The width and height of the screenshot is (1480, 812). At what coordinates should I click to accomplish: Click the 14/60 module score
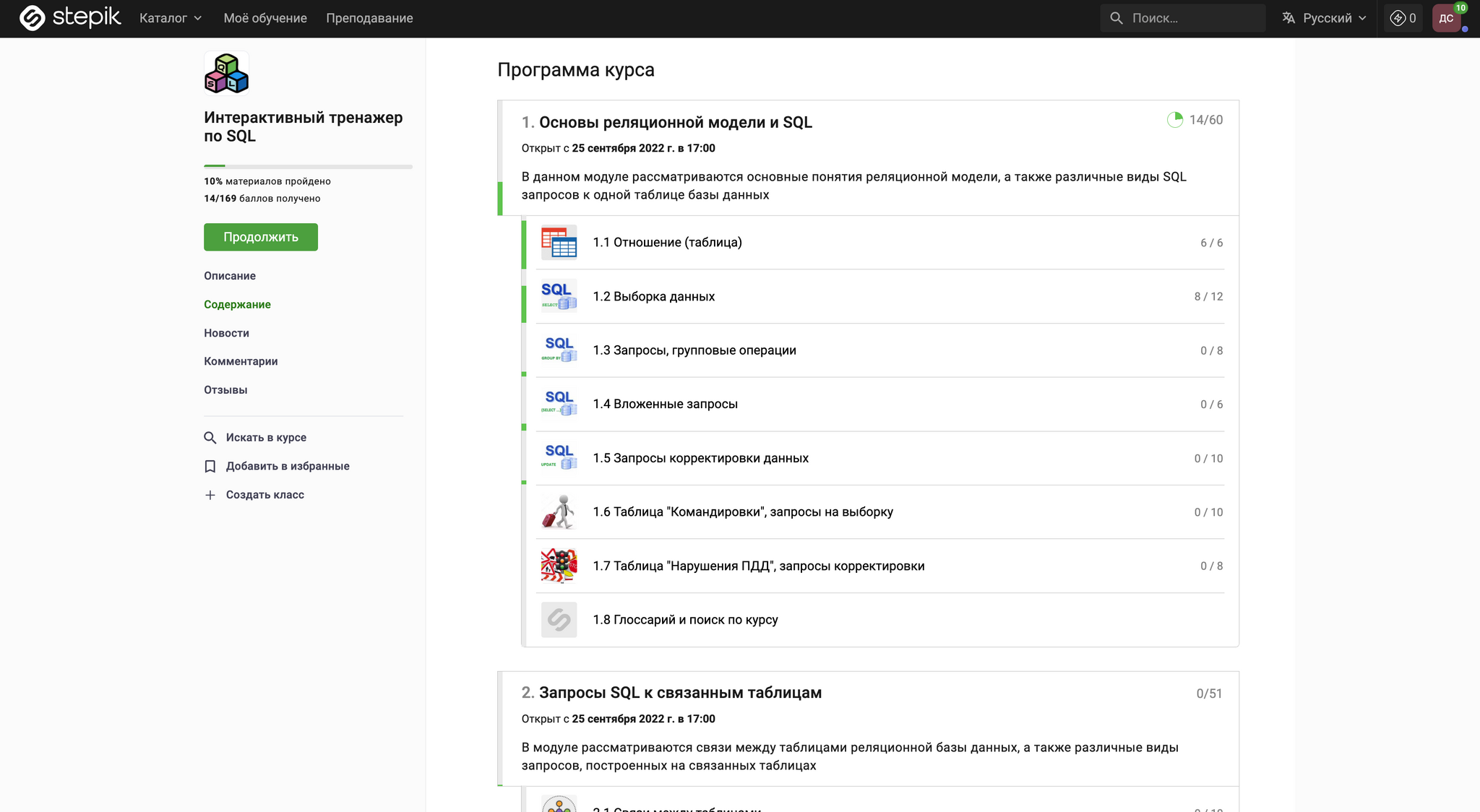click(1206, 120)
